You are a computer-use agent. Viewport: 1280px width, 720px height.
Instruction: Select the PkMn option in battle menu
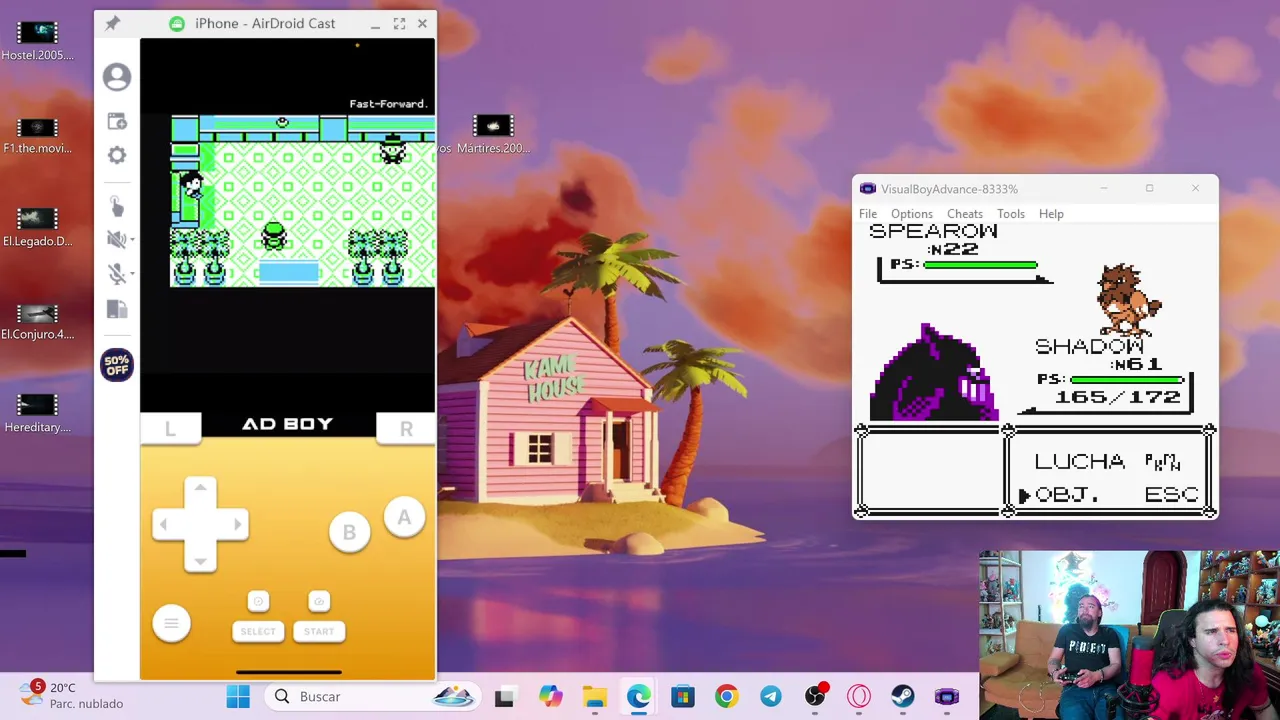click(x=1163, y=462)
